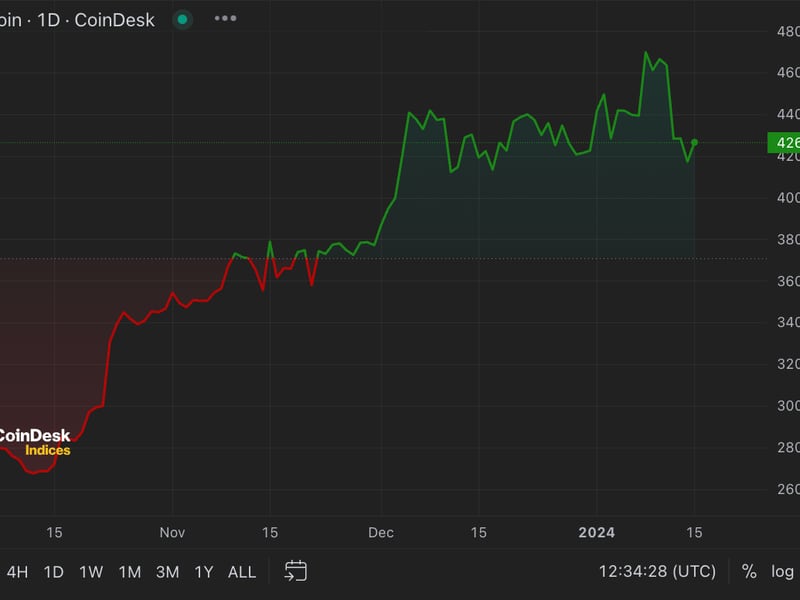Select the 4H time range
This screenshot has width=800, height=600.
17,572
